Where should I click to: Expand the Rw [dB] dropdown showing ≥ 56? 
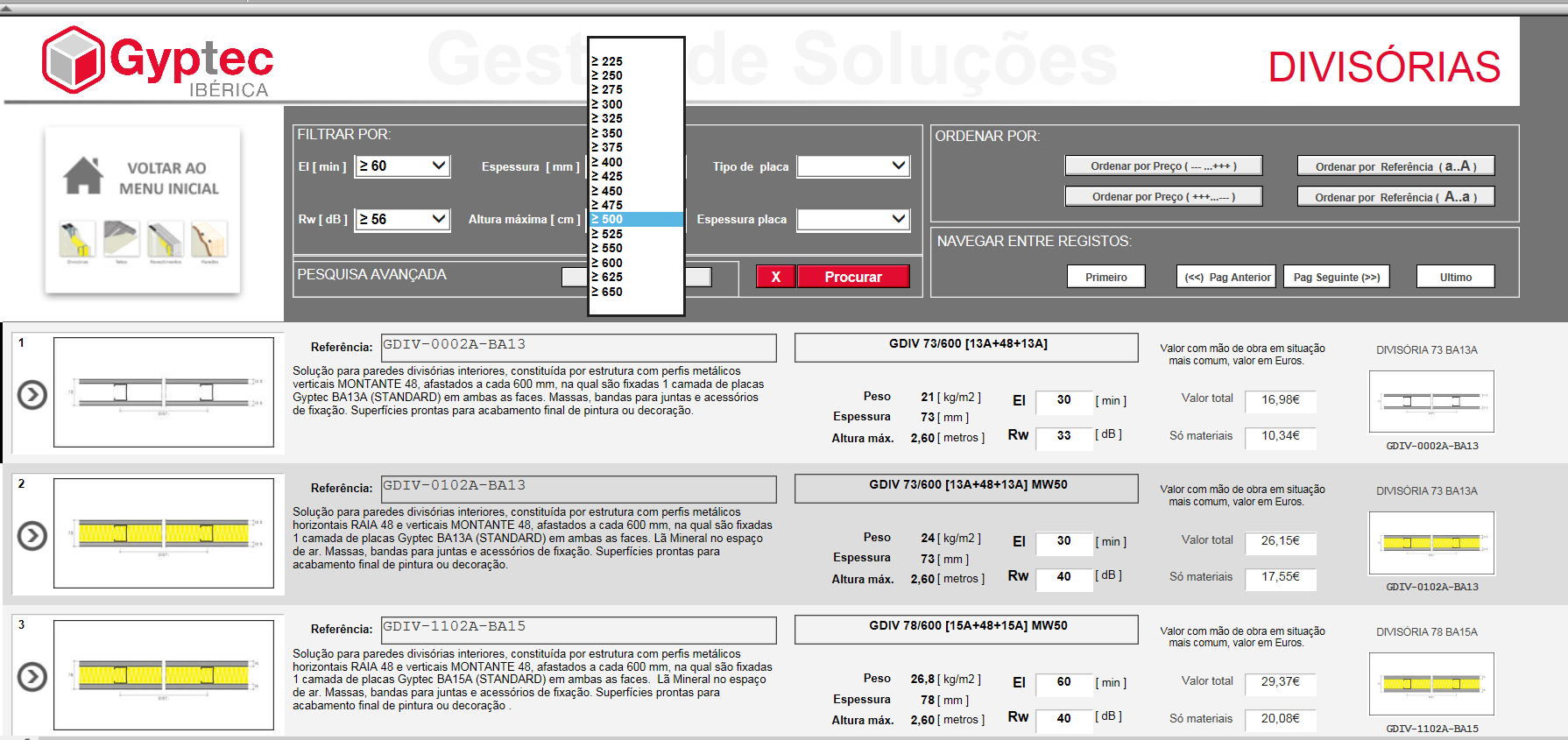click(403, 219)
